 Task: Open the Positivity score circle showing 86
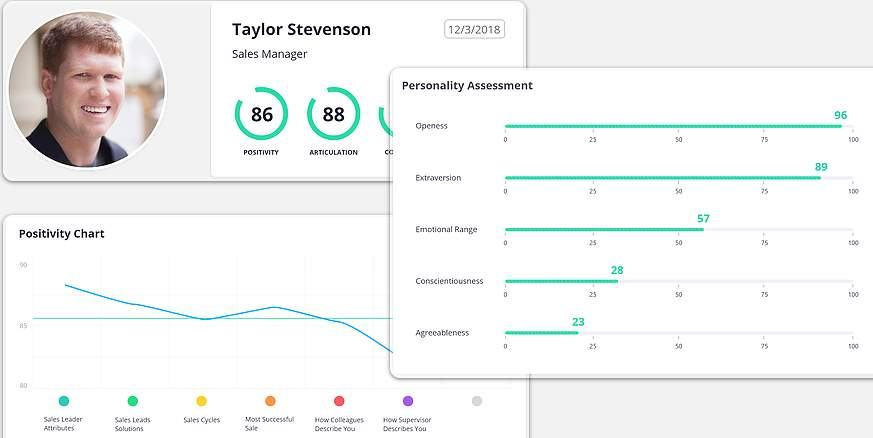pos(261,114)
